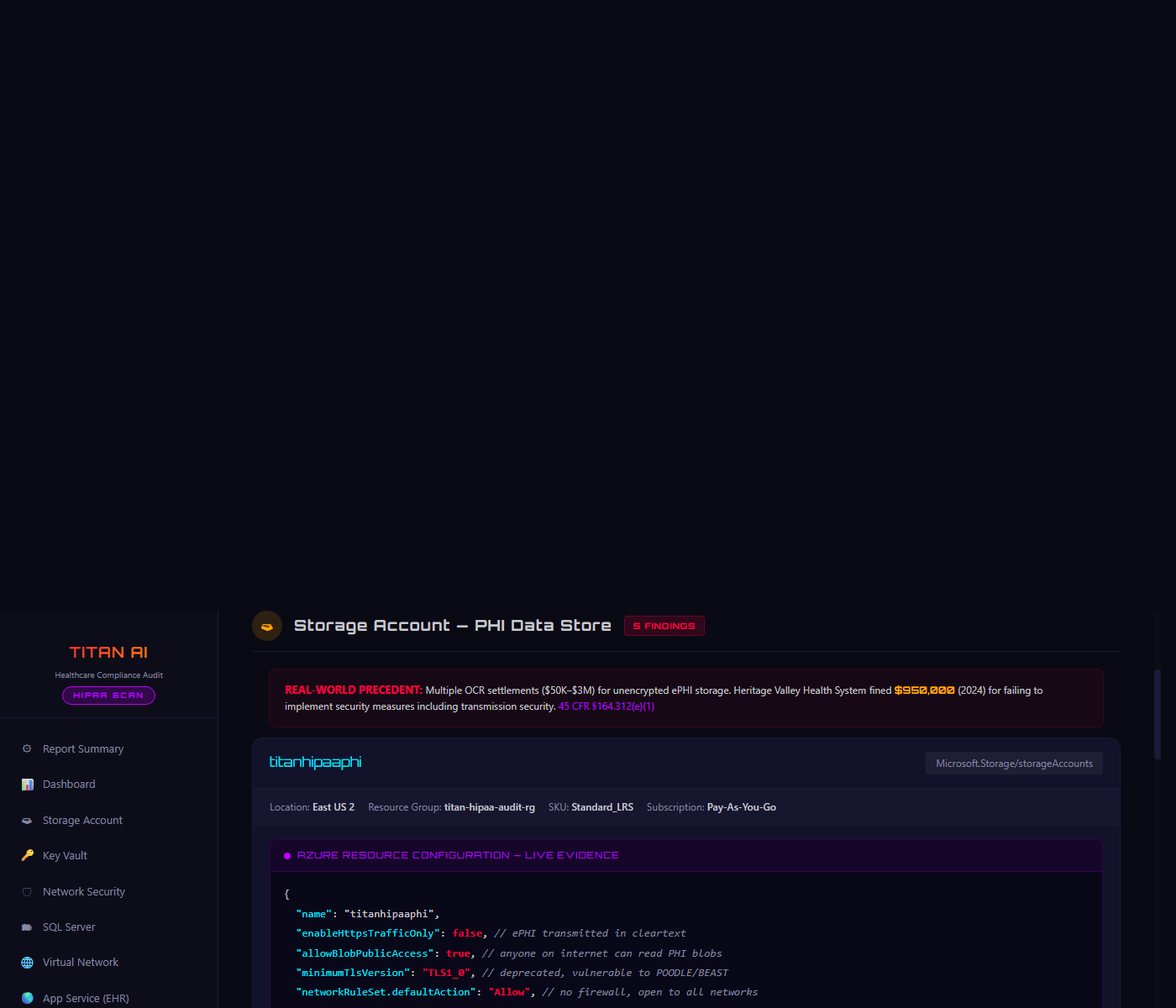Click the Microsoft.Storage/storageAccounts type tag

coord(1014,764)
